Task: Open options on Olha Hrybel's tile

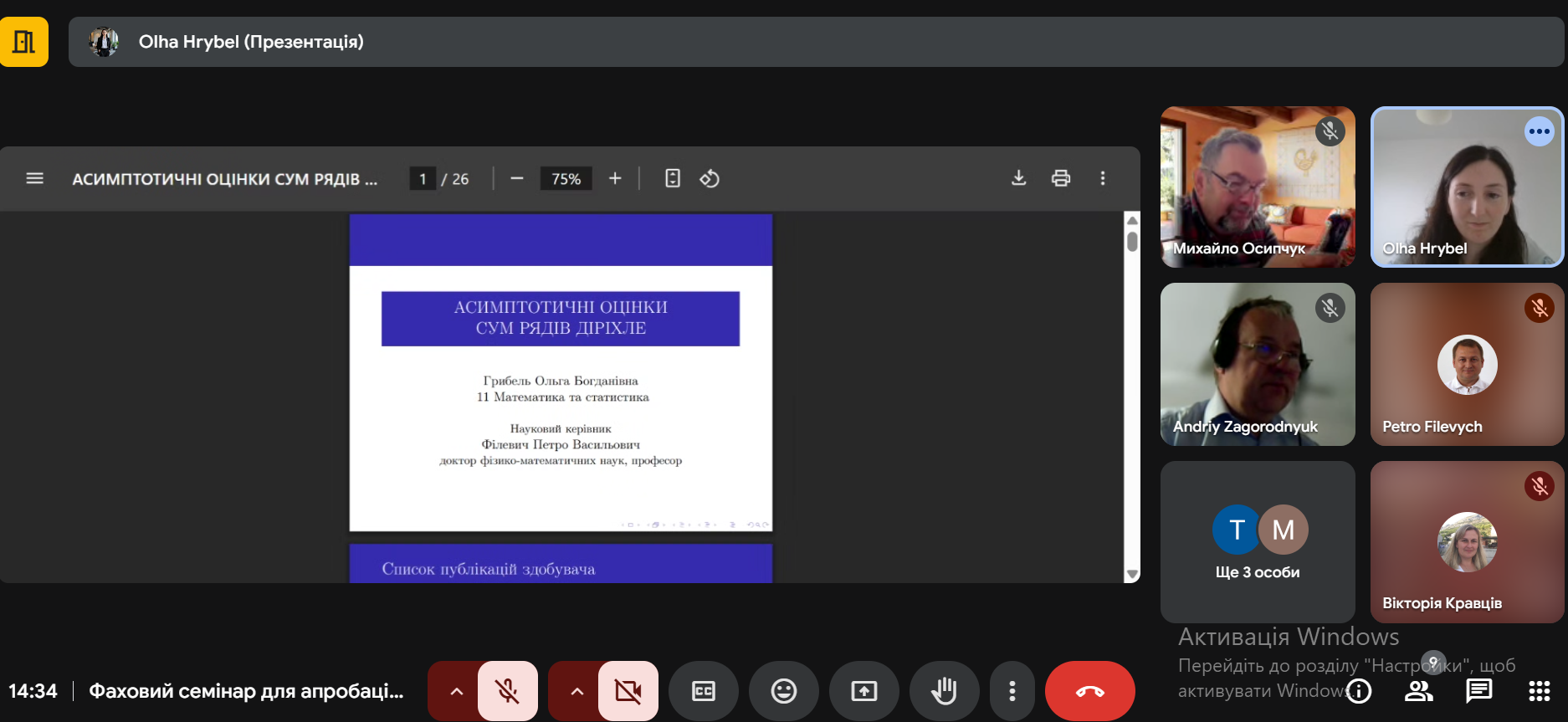Action: pyautogui.click(x=1539, y=131)
